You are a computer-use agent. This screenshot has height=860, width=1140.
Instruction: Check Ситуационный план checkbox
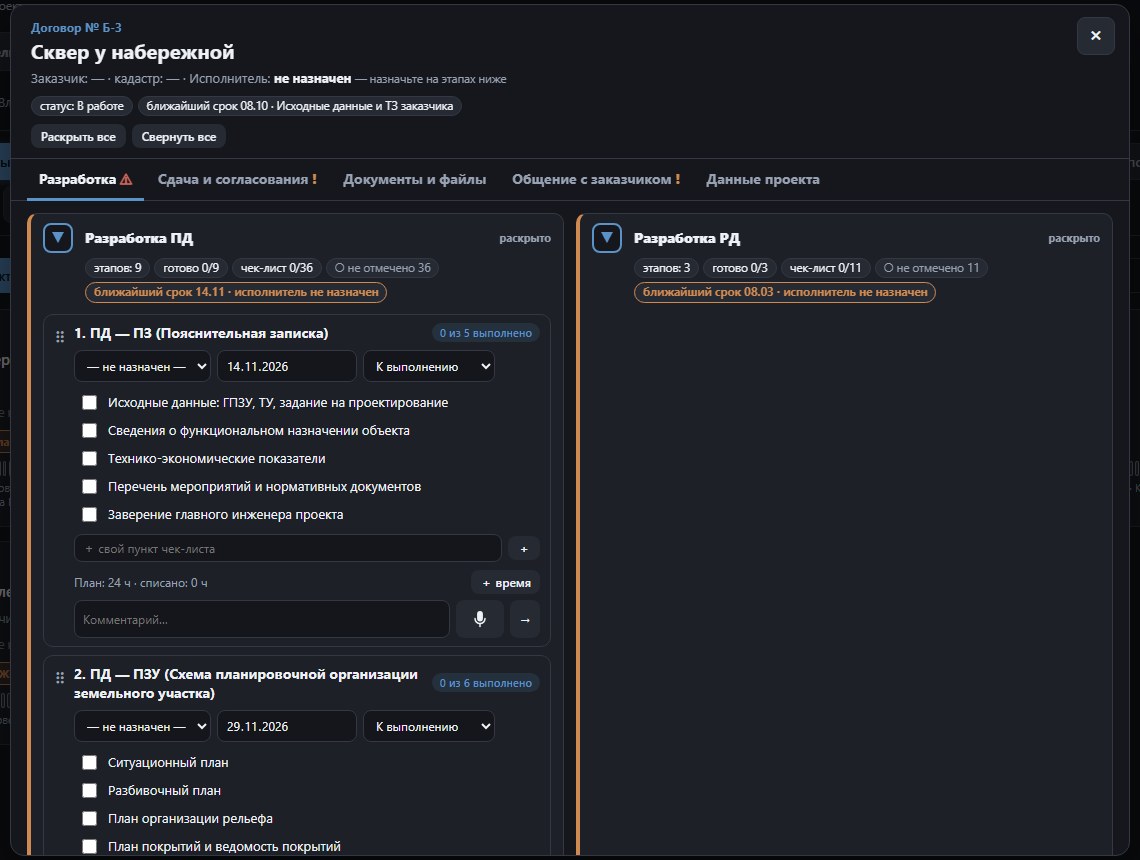pos(89,762)
